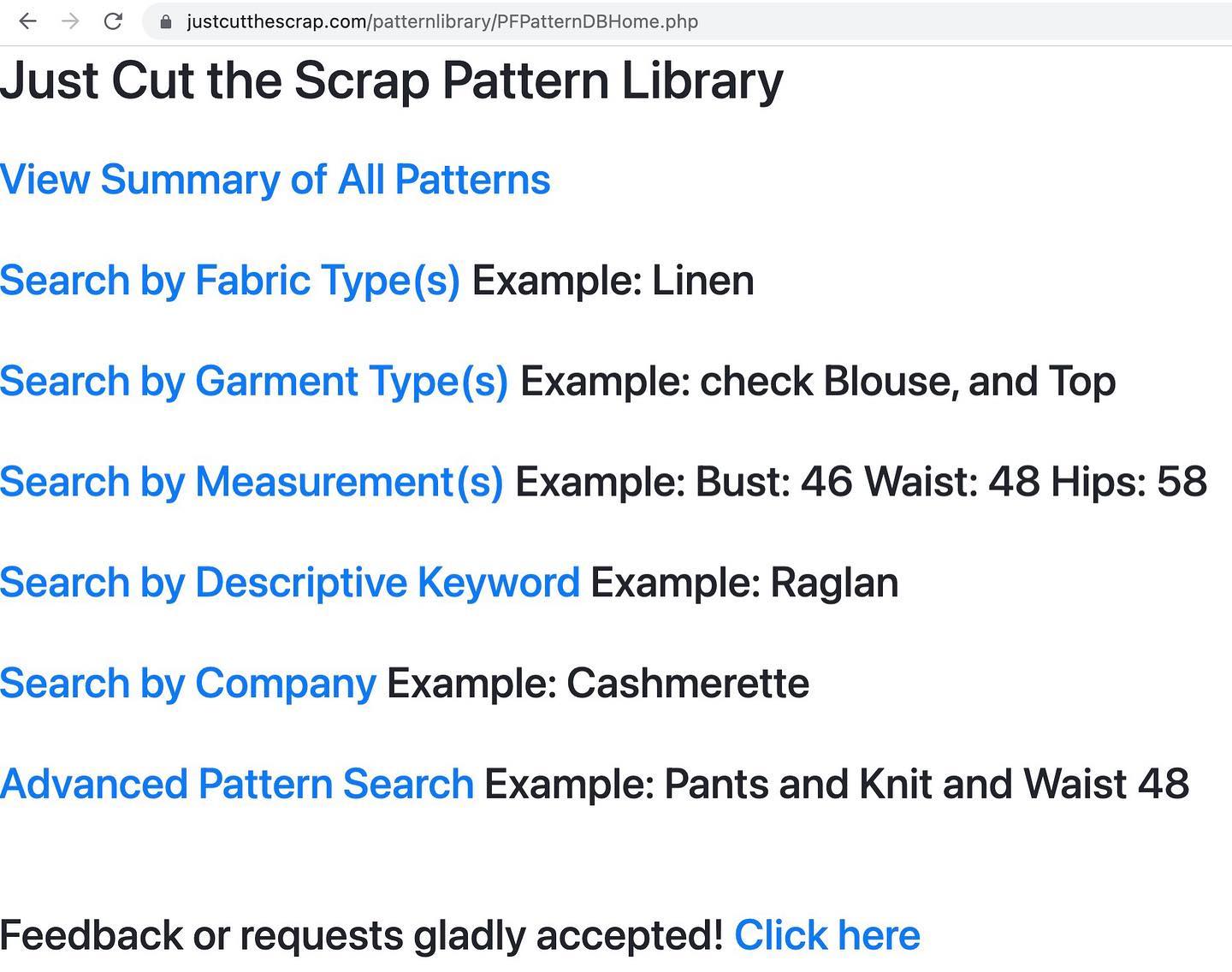
Task: Open Search by Measurement(s) page
Action: tap(252, 482)
